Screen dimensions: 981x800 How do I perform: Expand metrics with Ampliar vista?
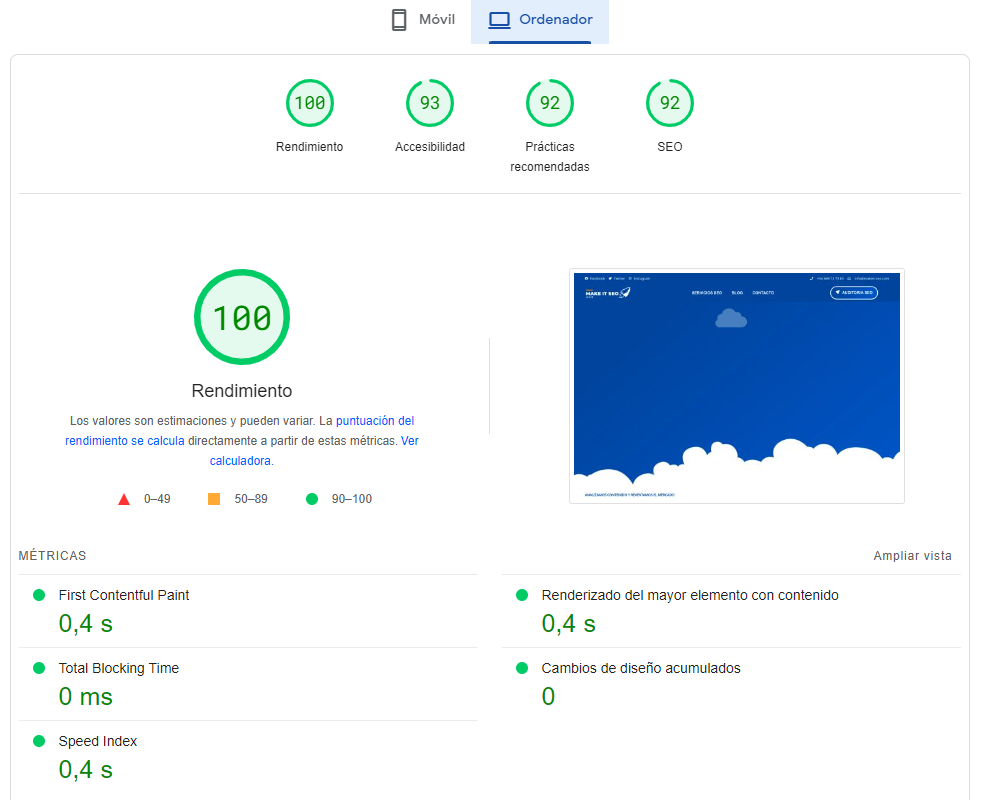click(x=912, y=556)
